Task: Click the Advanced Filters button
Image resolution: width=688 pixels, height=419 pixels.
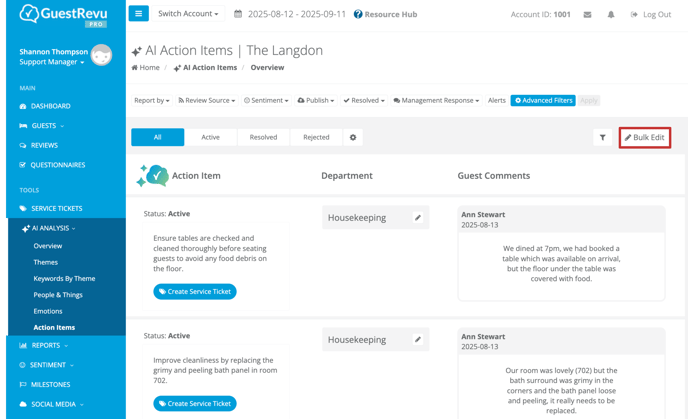Action: click(x=543, y=100)
